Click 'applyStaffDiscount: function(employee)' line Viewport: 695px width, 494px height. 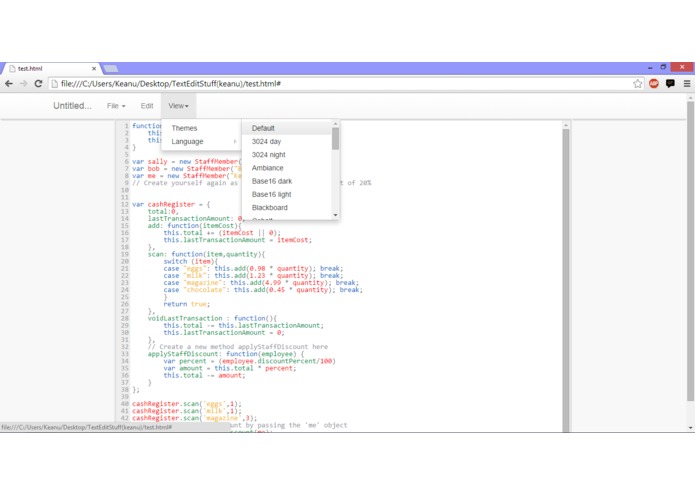226,354
